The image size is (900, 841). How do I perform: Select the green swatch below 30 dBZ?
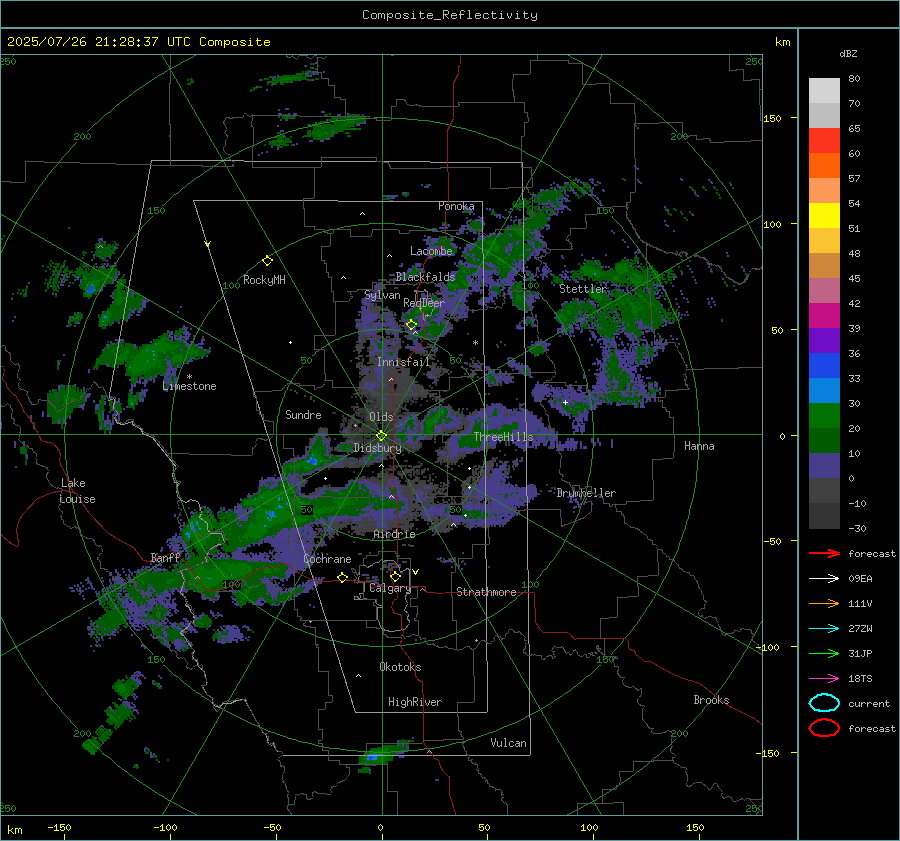pyautogui.click(x=824, y=416)
